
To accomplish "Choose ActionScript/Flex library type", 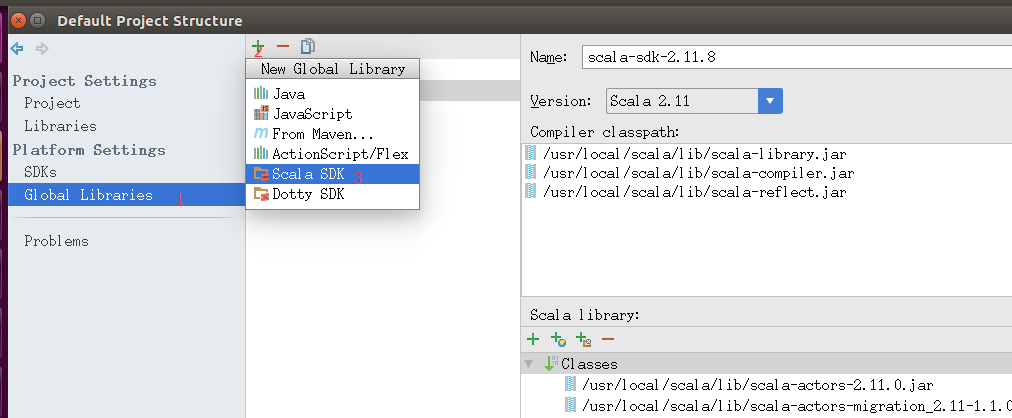I will (332, 154).
